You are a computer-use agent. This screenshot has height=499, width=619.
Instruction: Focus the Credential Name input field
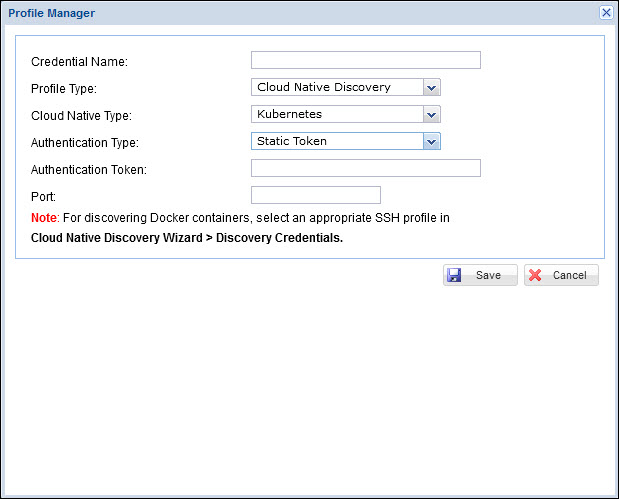(x=365, y=60)
